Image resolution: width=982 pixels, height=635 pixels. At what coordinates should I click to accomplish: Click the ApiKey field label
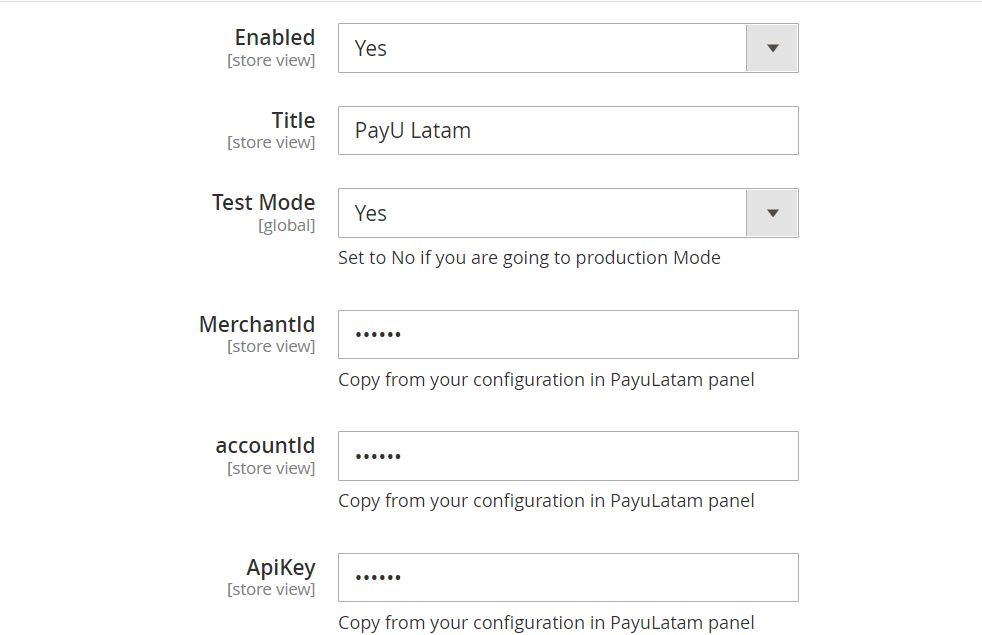pyautogui.click(x=281, y=567)
